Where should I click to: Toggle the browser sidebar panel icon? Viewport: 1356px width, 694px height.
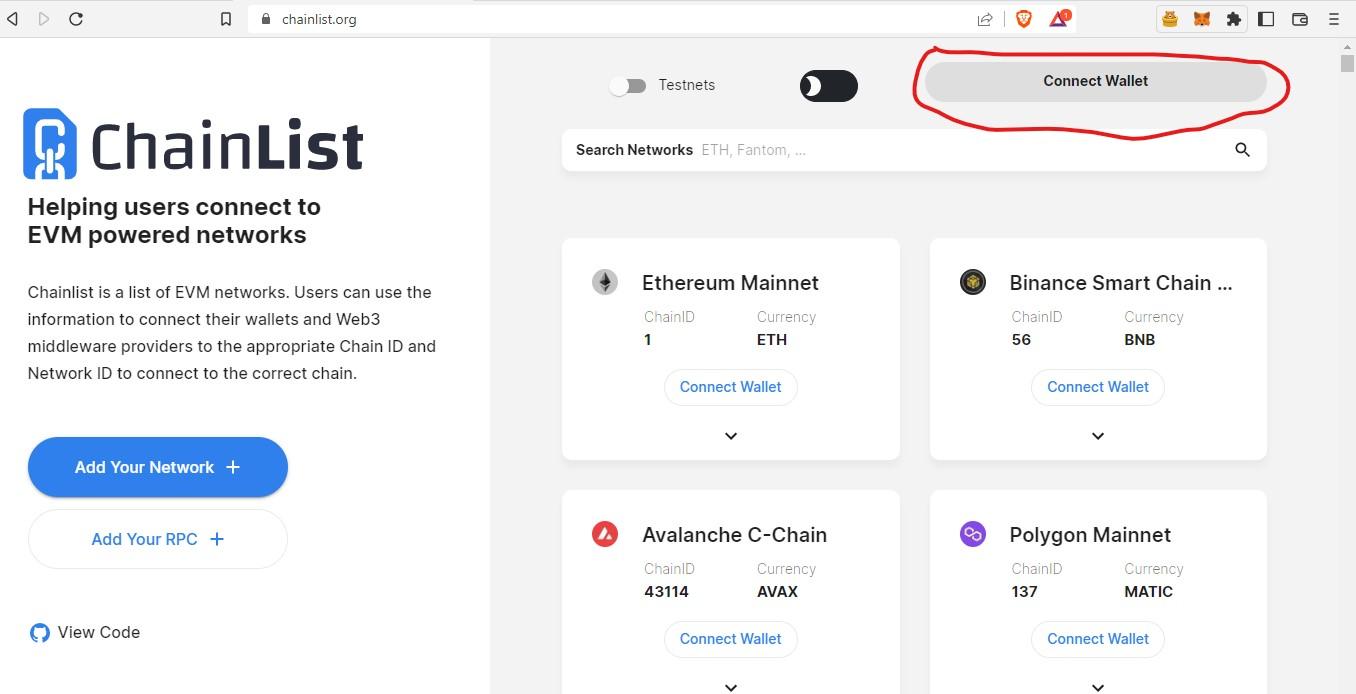pyautogui.click(x=1266, y=19)
